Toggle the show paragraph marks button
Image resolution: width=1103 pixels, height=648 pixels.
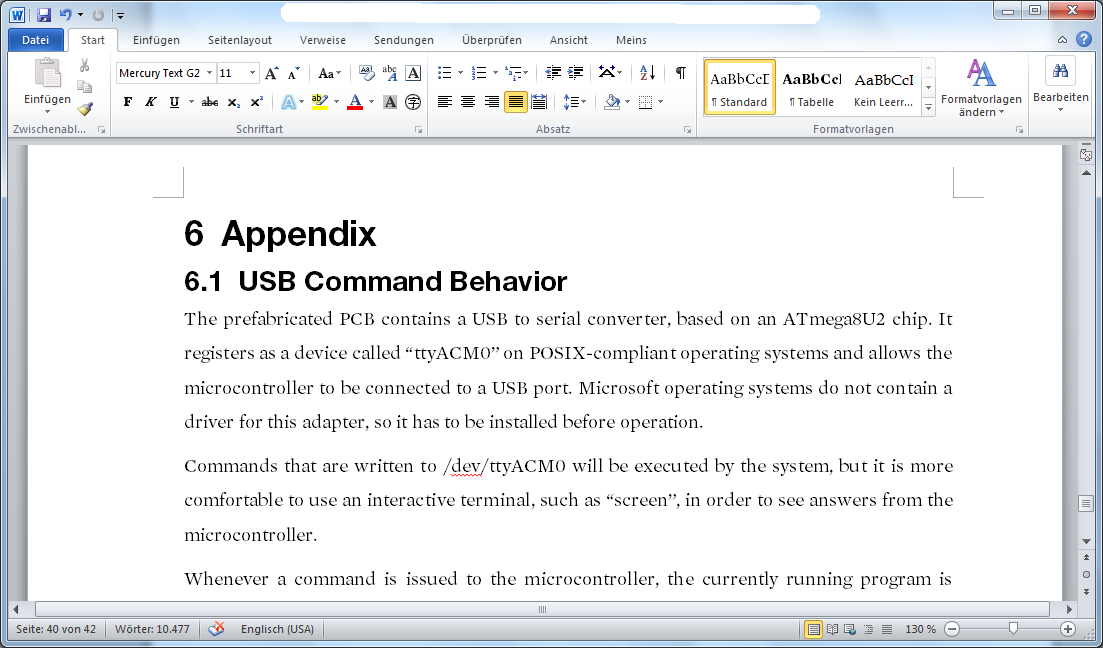pos(680,73)
